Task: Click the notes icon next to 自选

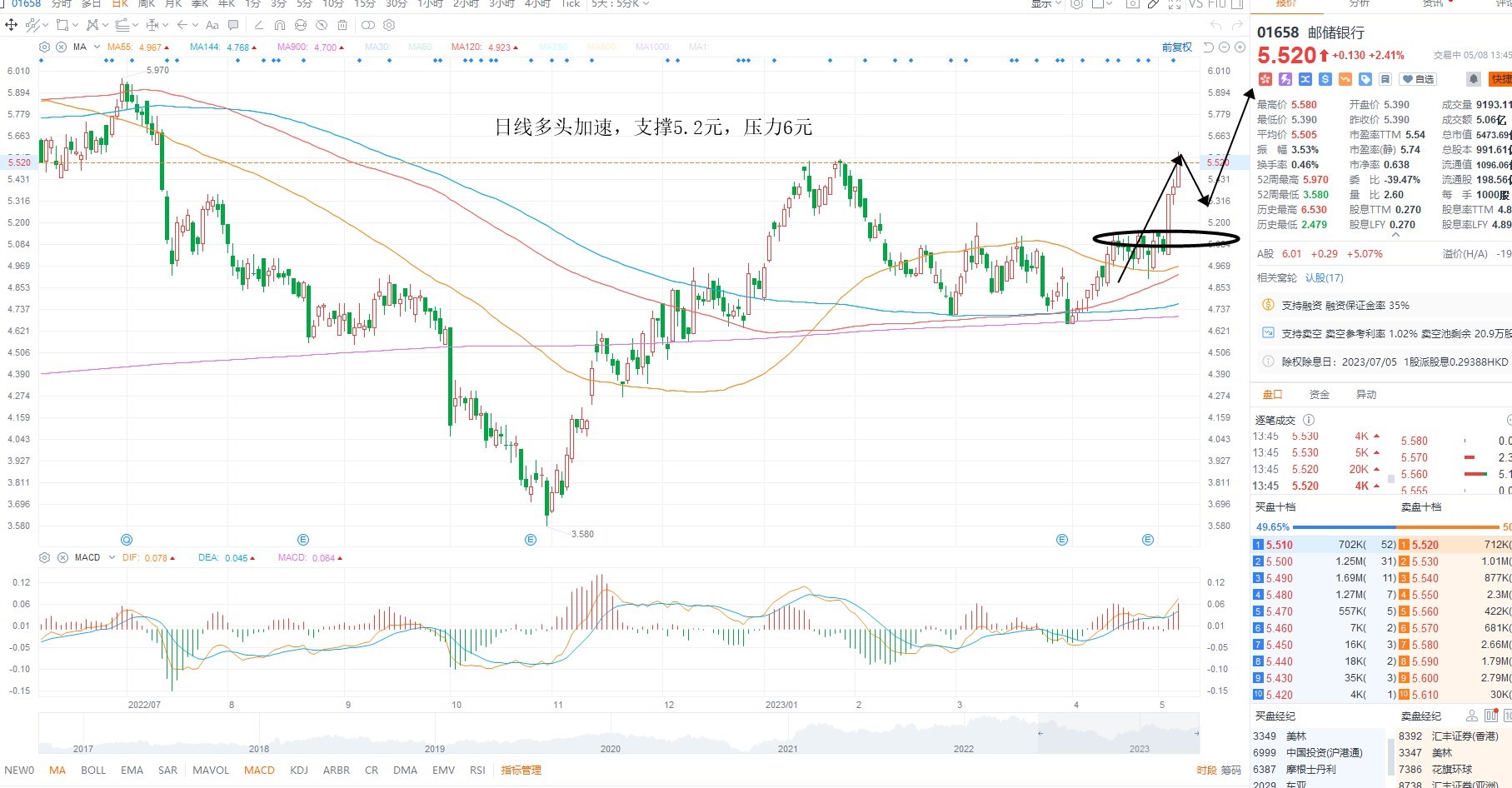Action: [x=1385, y=79]
